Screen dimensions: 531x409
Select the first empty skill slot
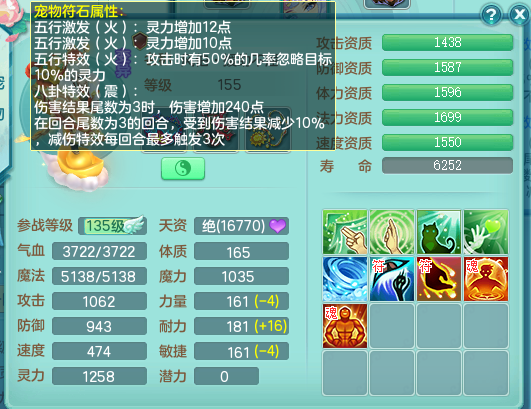392,326
